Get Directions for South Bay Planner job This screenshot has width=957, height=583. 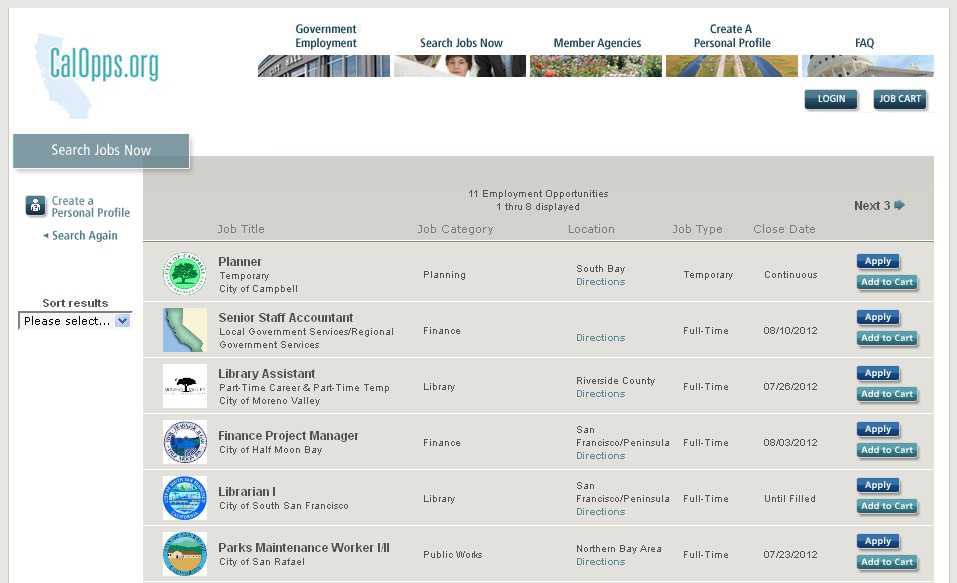click(601, 281)
